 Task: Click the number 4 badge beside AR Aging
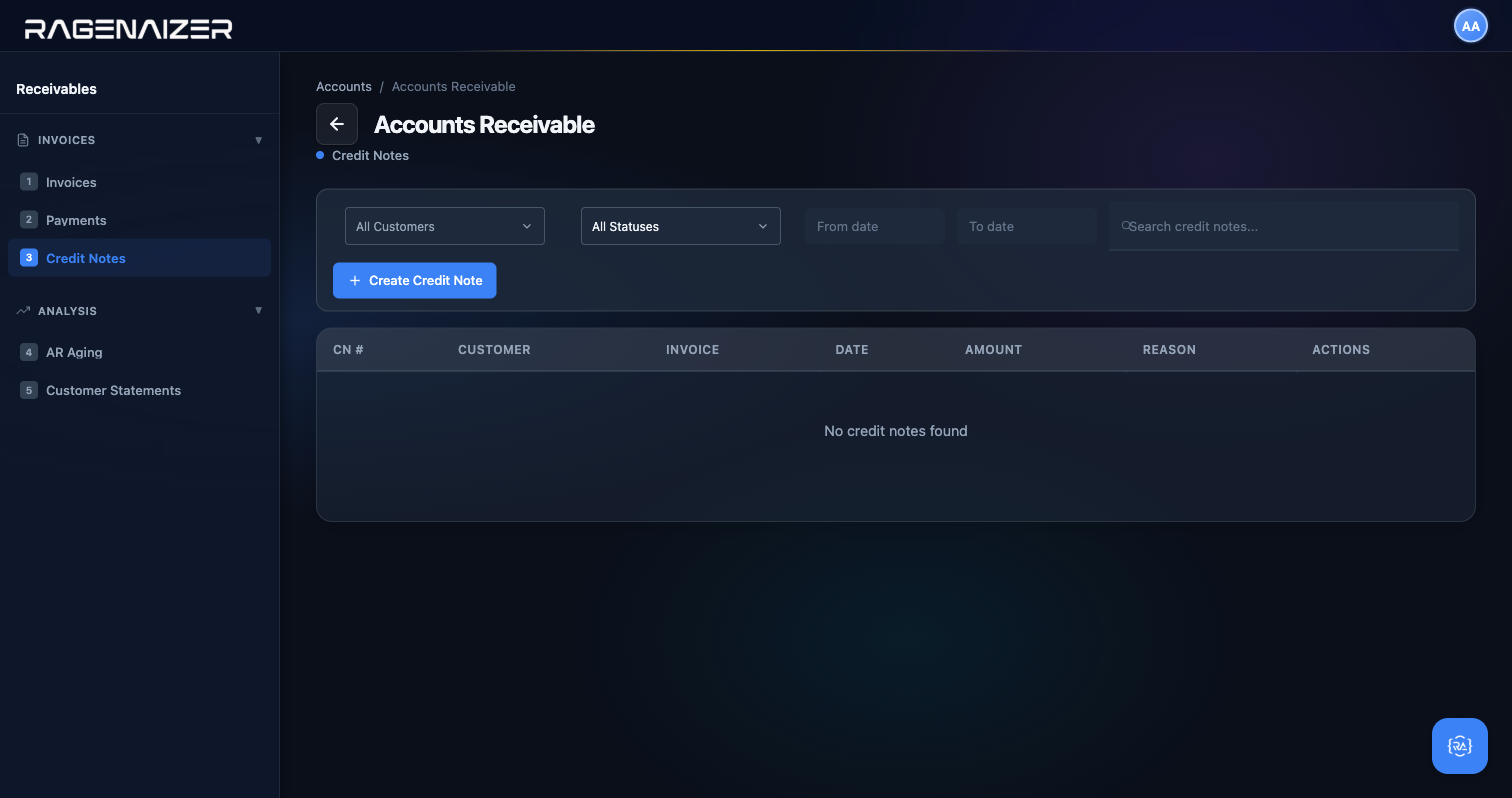29,352
